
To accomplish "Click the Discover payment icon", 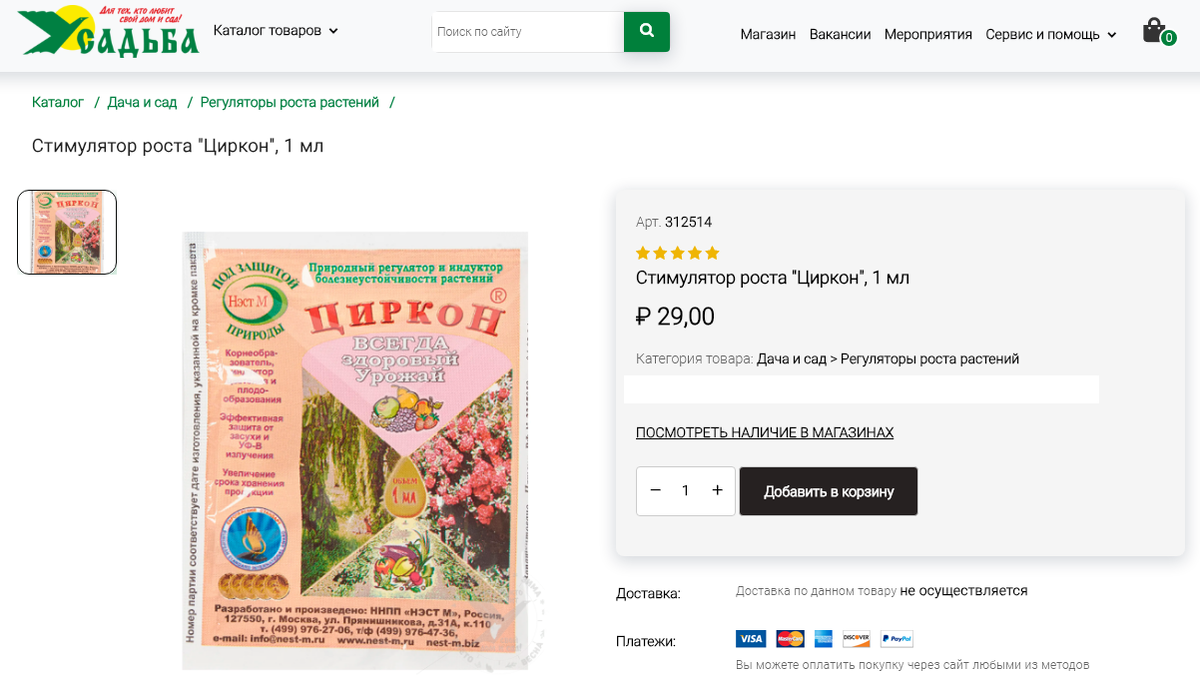I will tap(857, 639).
